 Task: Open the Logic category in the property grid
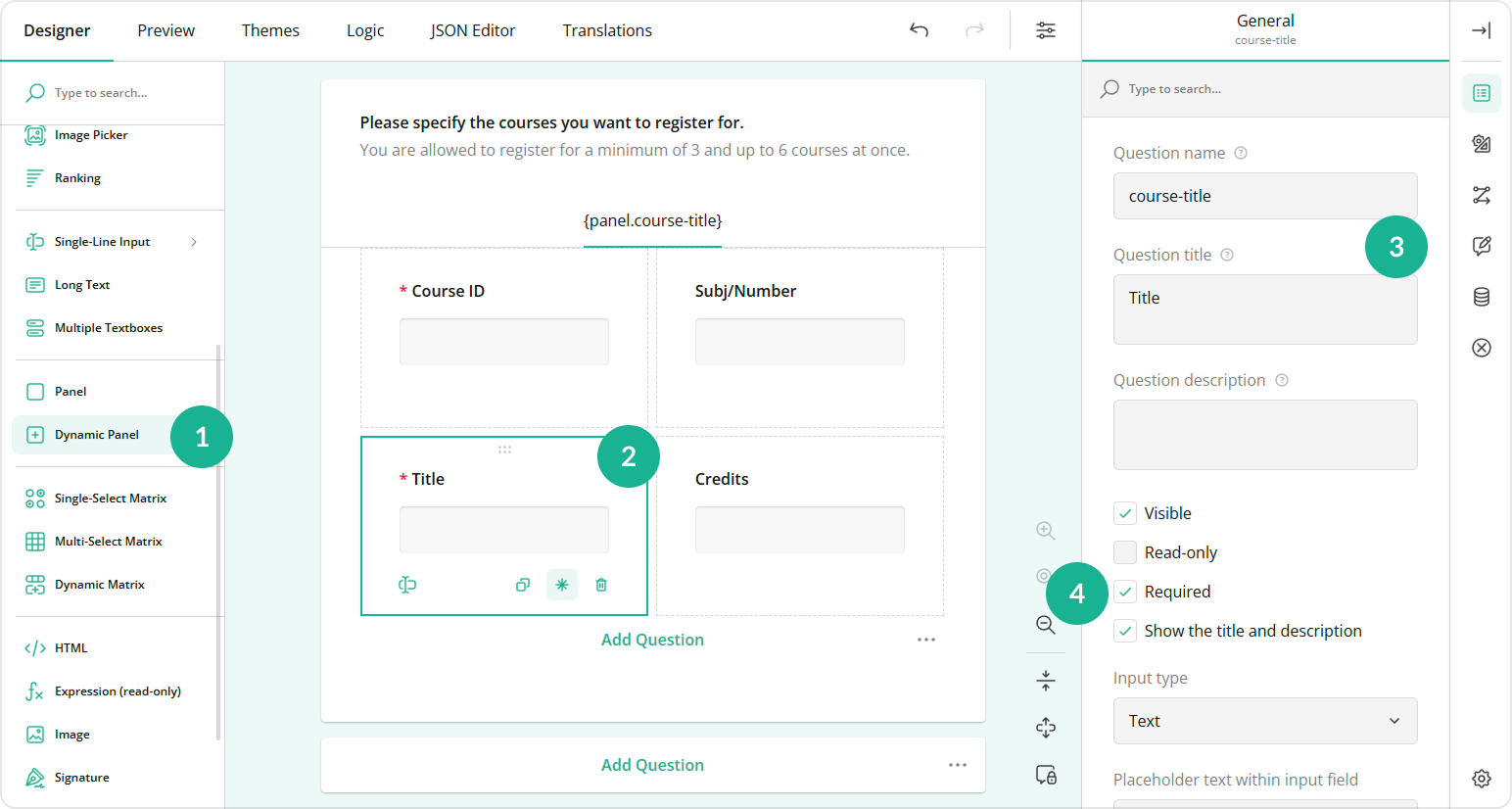(1481, 195)
